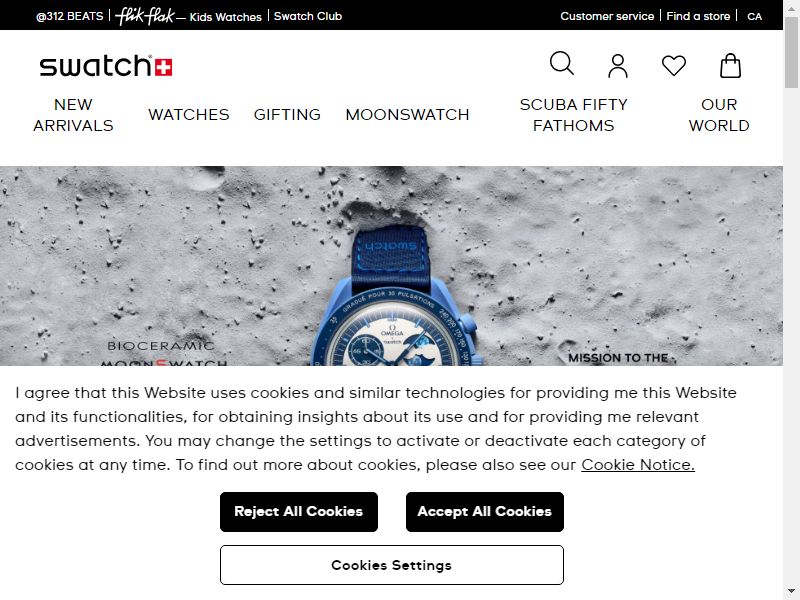Open the MoonSwatch menu
800x600 pixels.
(407, 115)
